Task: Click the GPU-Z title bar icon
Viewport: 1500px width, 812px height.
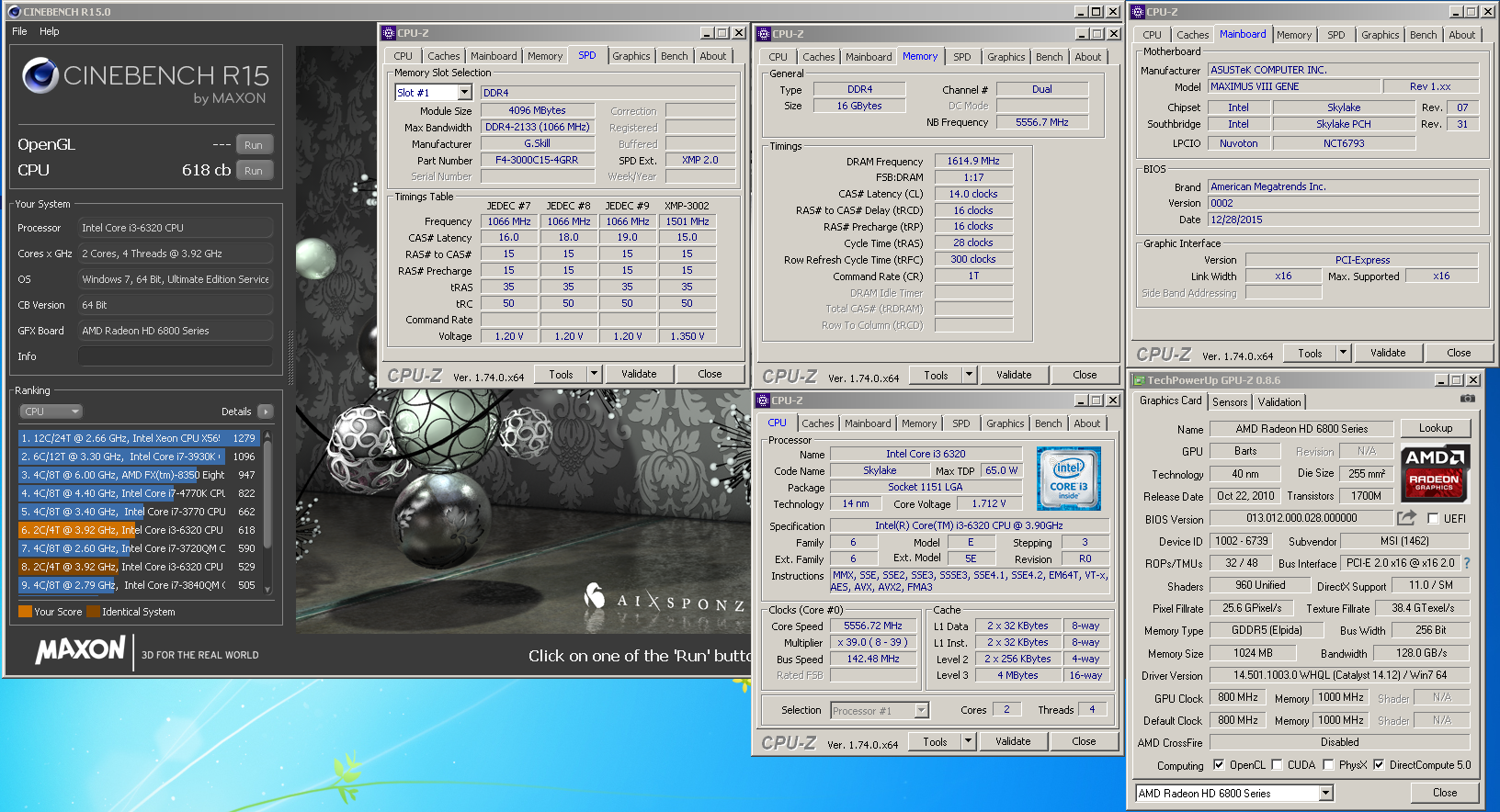Action: [1139, 380]
